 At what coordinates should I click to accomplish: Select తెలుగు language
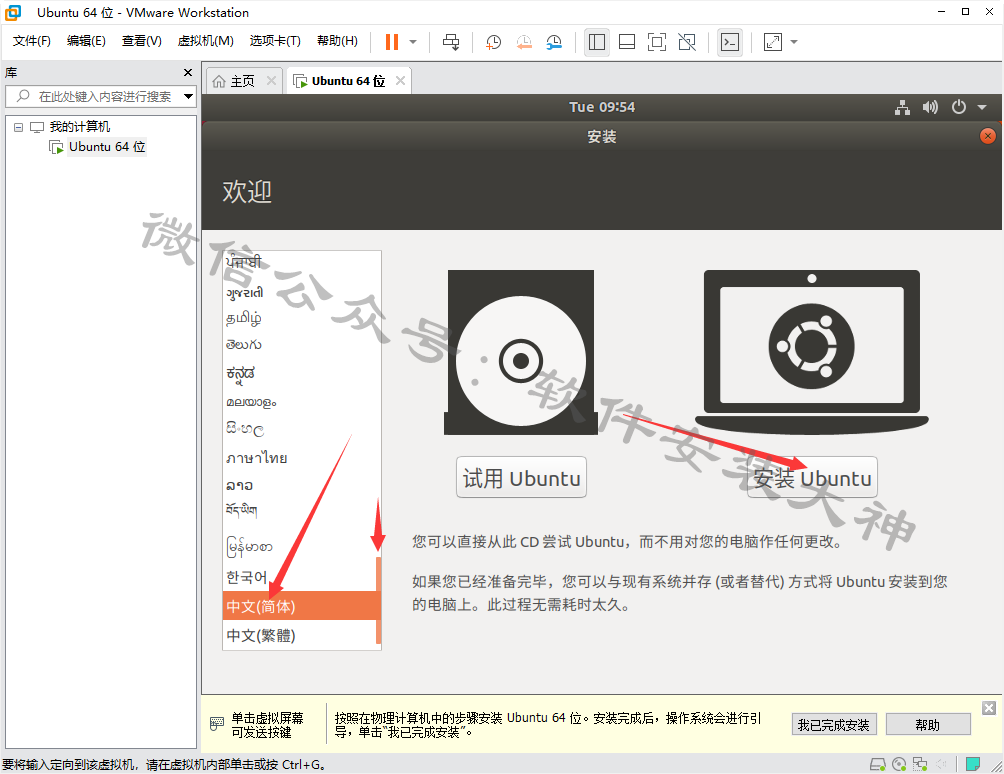click(300, 344)
